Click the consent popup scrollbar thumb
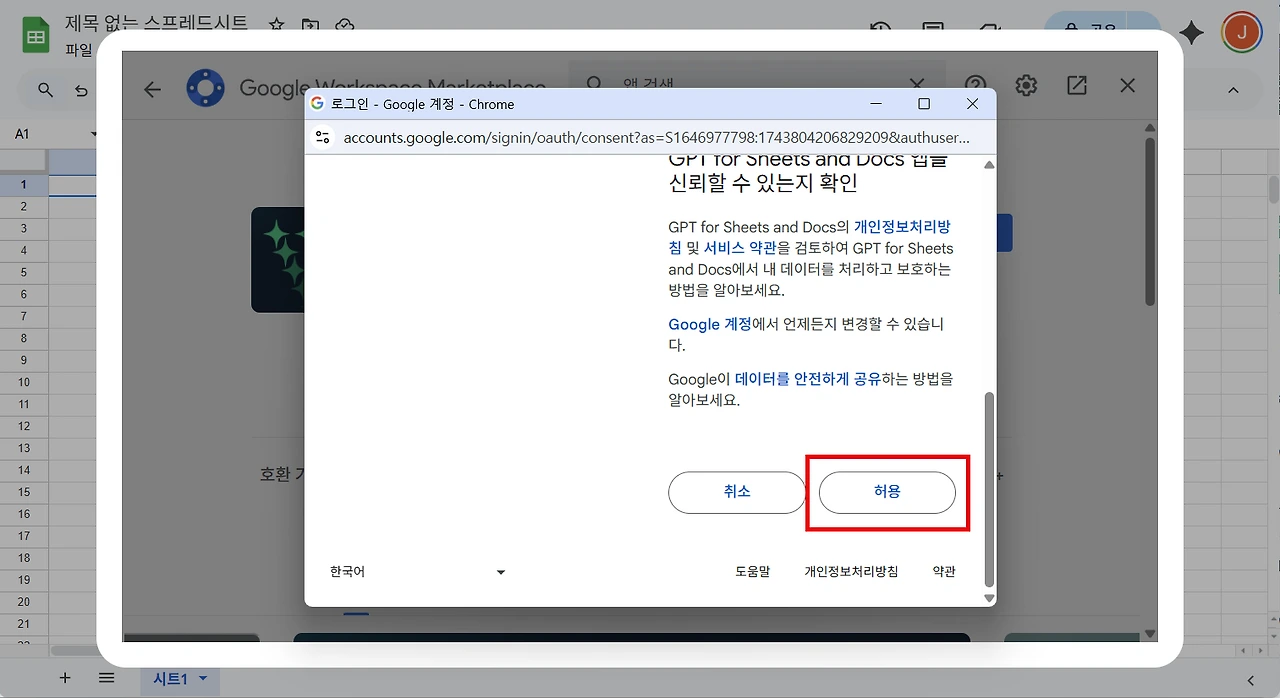1280x698 pixels. (x=989, y=489)
